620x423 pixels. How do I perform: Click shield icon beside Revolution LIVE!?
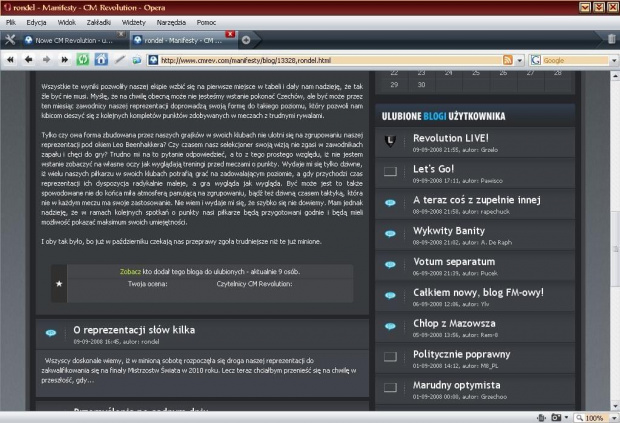pos(390,141)
